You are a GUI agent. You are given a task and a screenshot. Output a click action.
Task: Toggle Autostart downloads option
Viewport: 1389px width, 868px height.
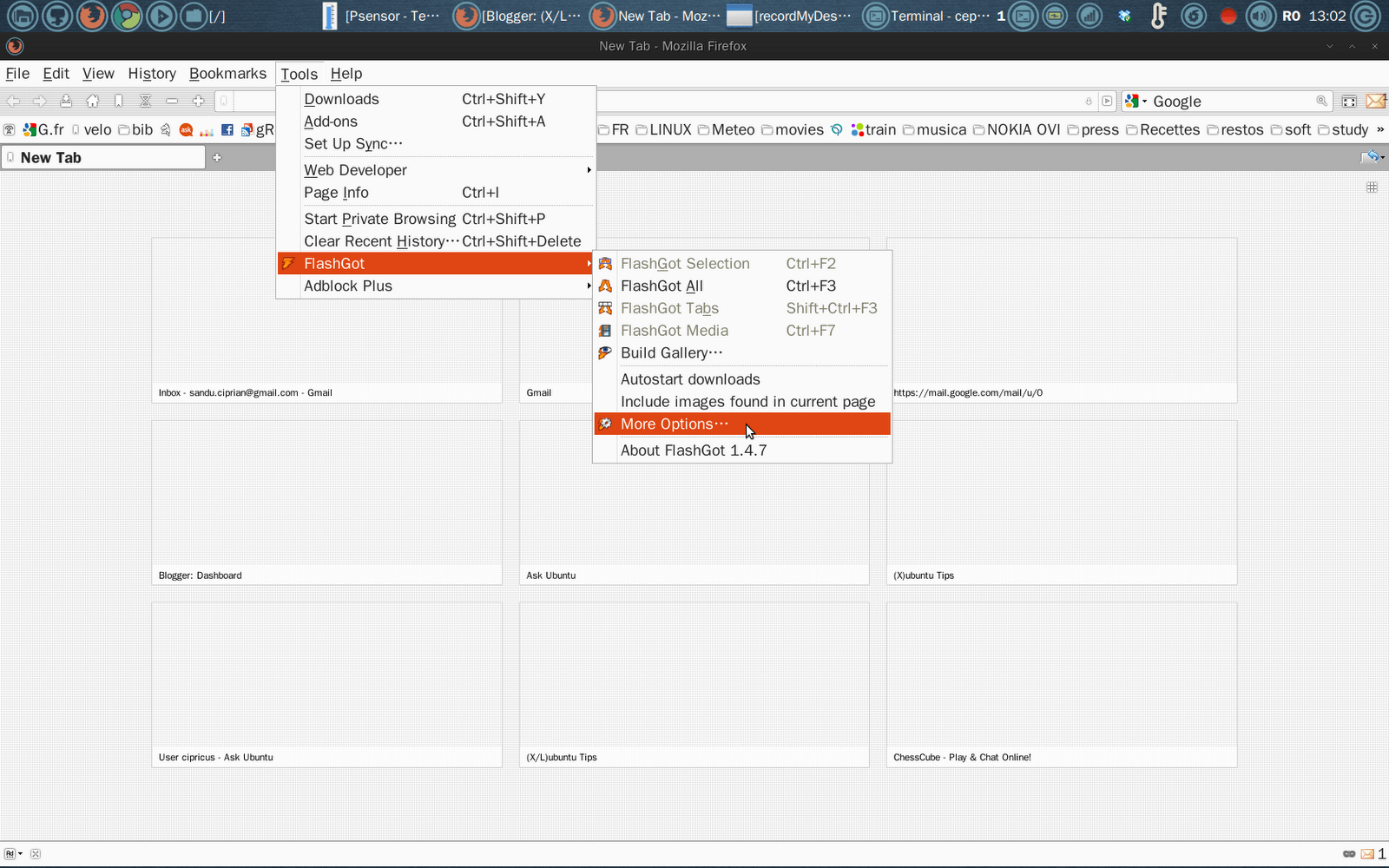pos(742,379)
